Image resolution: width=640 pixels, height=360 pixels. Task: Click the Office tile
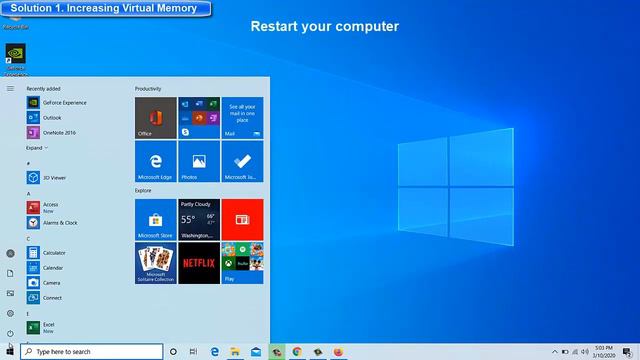pos(156,118)
